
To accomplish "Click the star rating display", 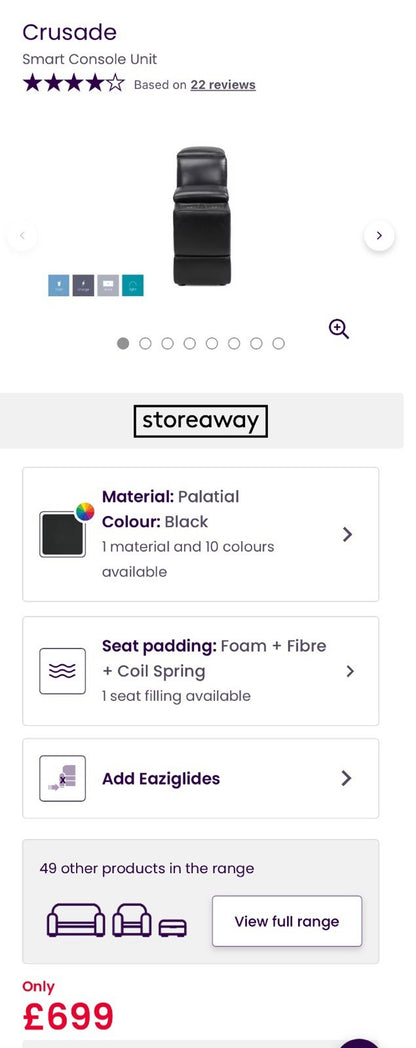I will tap(74, 84).
